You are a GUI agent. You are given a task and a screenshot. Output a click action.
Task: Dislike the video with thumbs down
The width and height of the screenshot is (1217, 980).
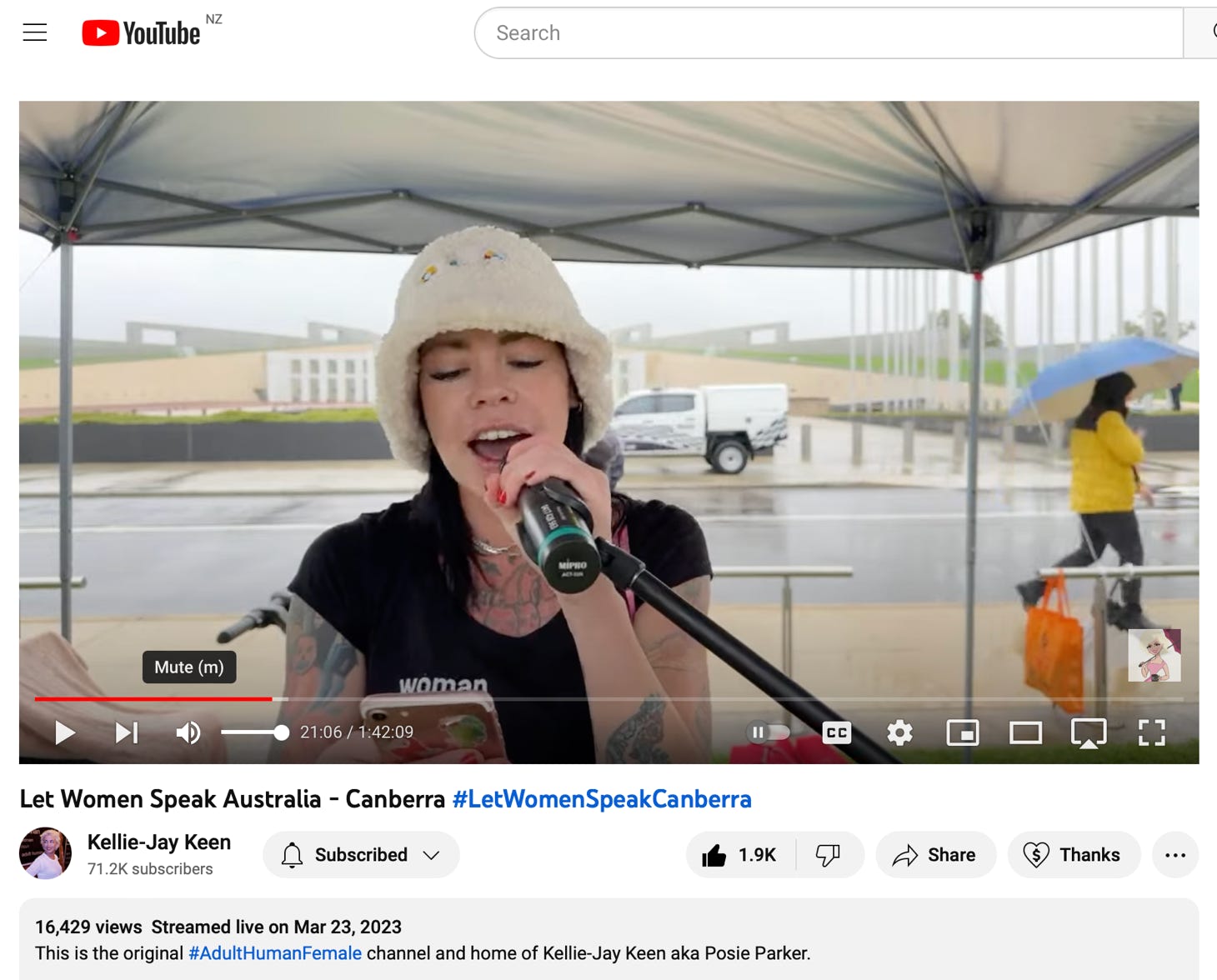point(828,855)
